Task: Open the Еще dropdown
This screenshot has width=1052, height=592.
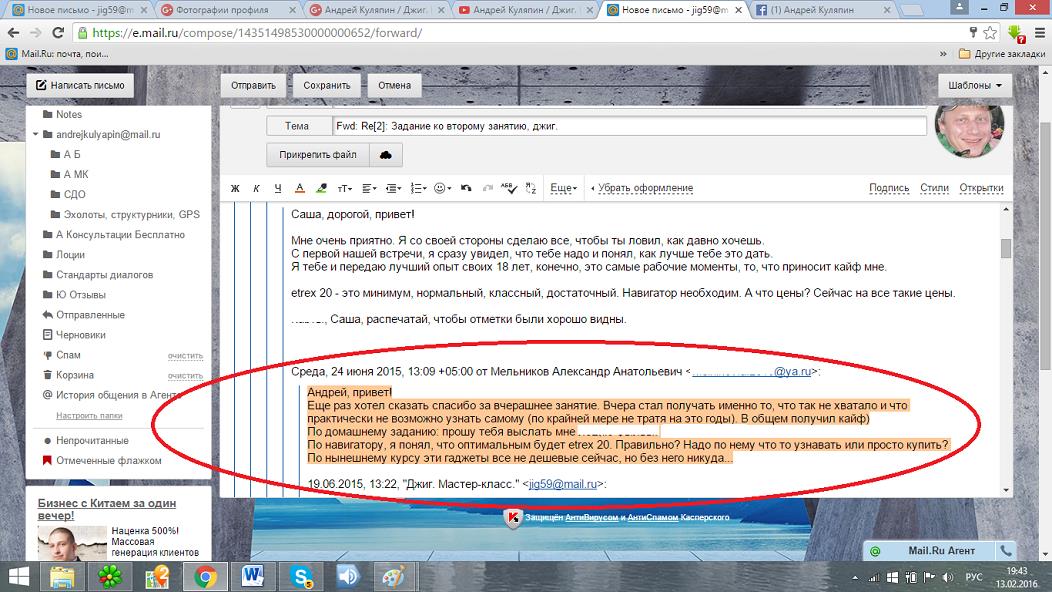Action: [x=564, y=188]
